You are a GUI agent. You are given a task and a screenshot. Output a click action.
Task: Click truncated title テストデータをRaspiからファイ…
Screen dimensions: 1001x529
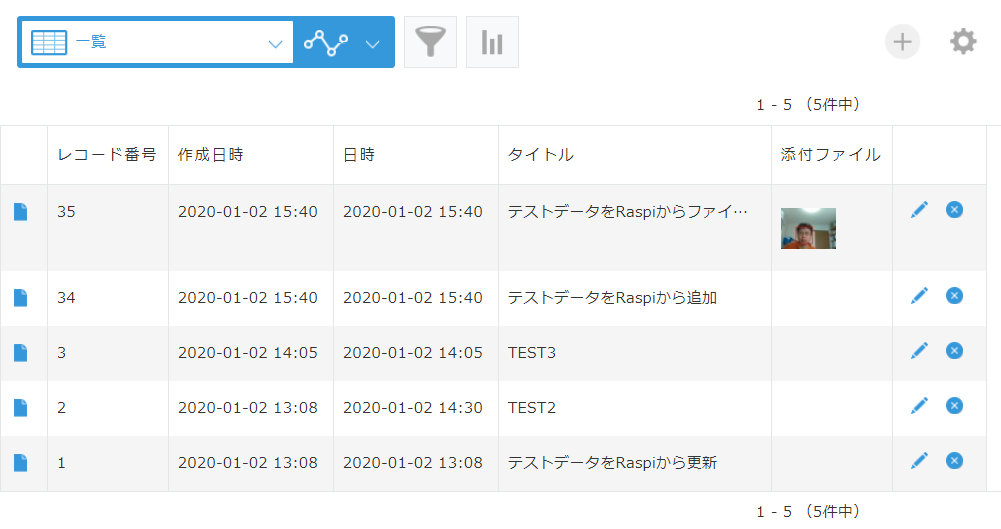(x=628, y=212)
